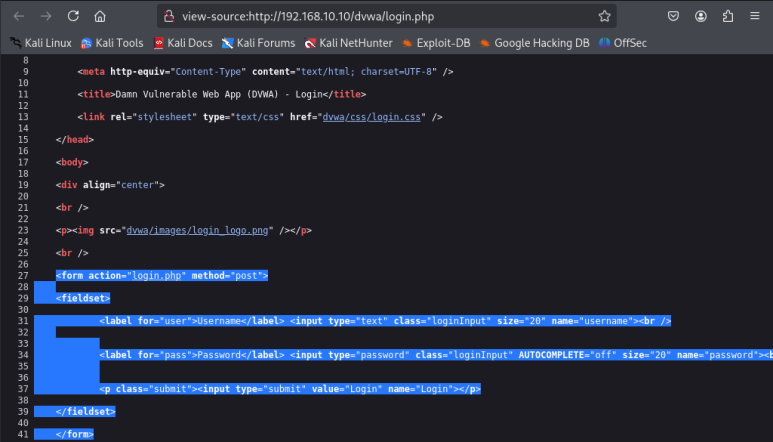
Task: Click the <body> tag on line 17
Action: coord(72,162)
